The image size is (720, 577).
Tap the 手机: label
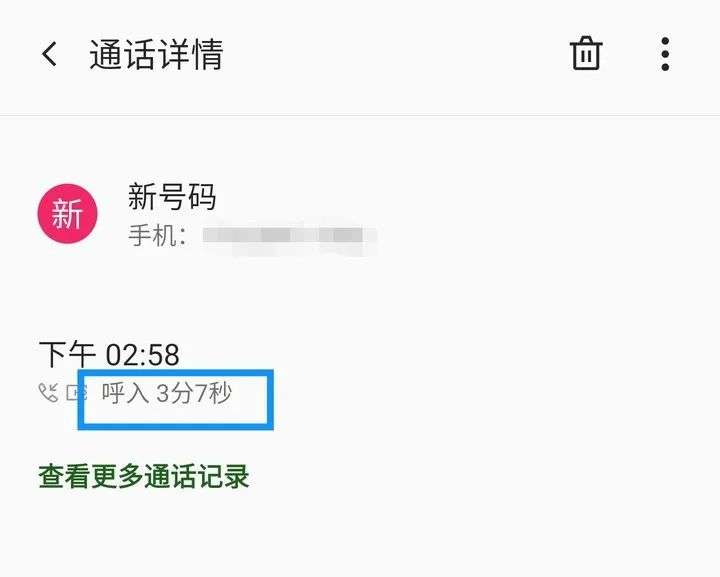coord(157,236)
